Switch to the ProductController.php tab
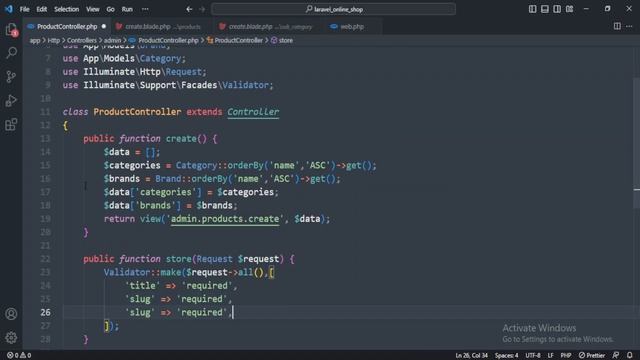The image size is (640, 360). point(67,27)
